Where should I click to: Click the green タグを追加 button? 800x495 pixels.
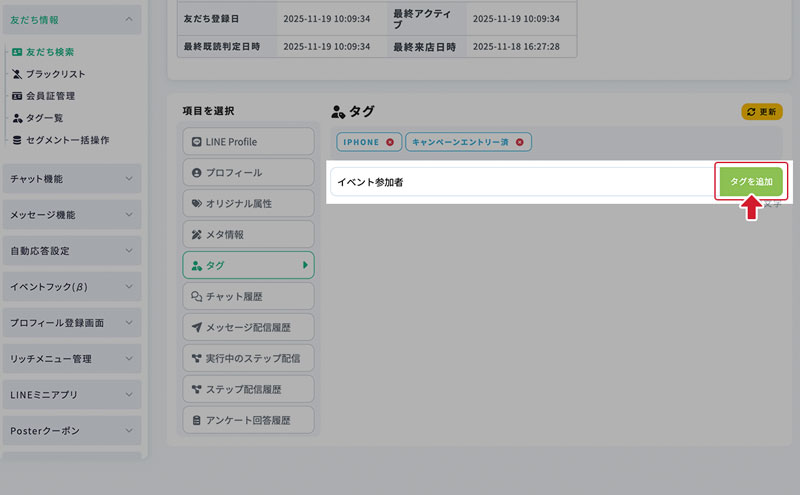751,182
